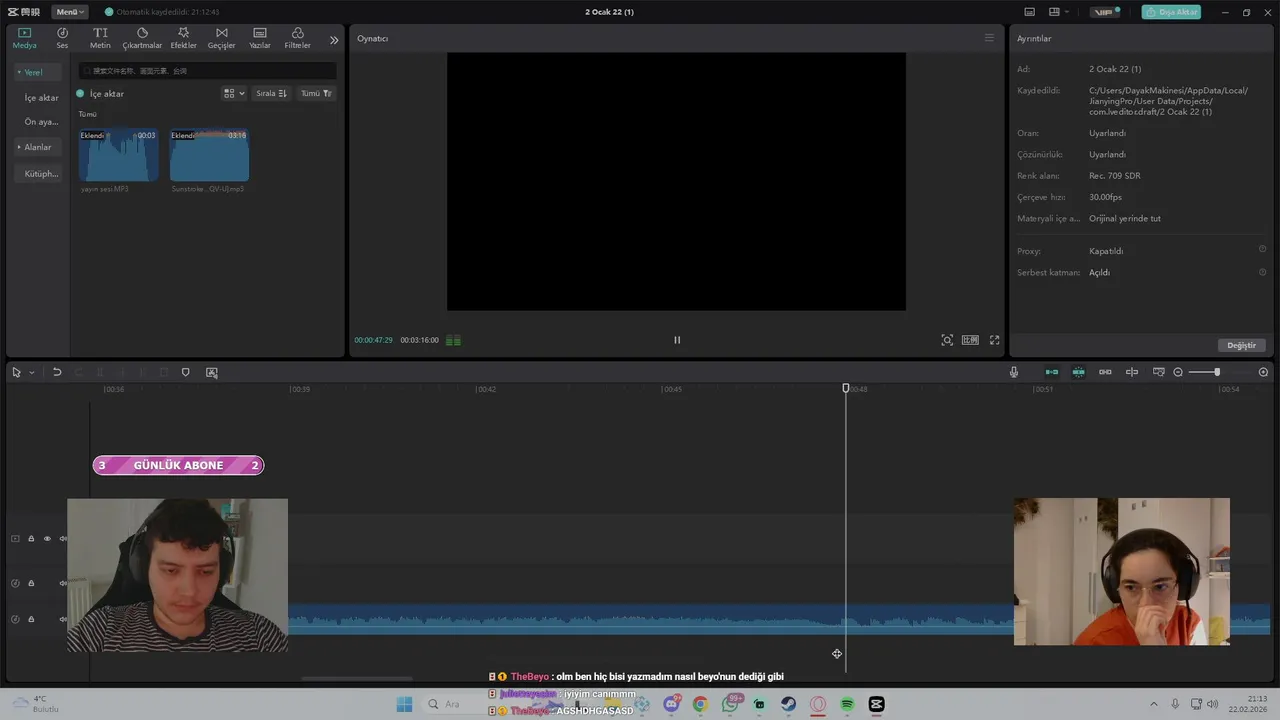Viewport: 1280px width, 720px height.
Task: Zoom out the timeline with minus icon
Action: point(1178,372)
